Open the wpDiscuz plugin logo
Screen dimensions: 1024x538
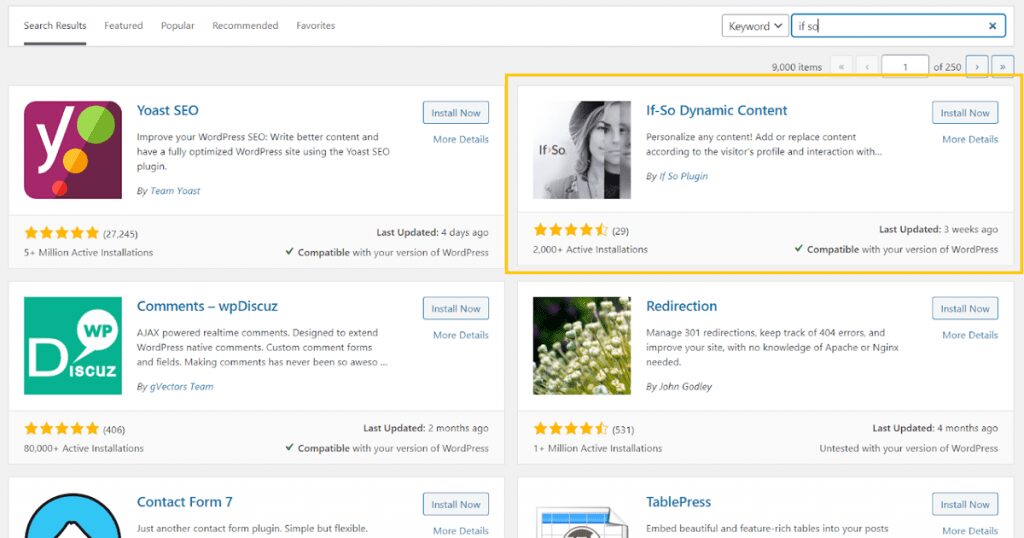tap(72, 345)
